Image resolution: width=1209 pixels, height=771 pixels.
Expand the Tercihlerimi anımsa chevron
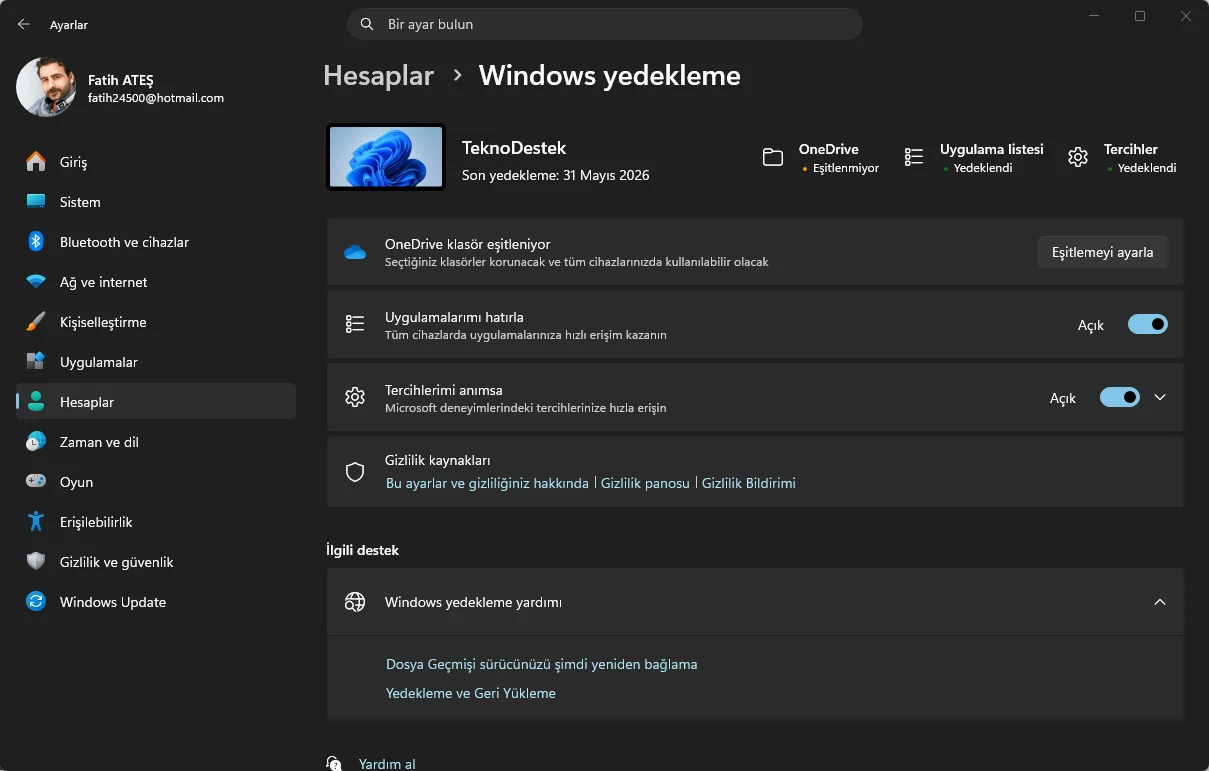click(x=1160, y=397)
